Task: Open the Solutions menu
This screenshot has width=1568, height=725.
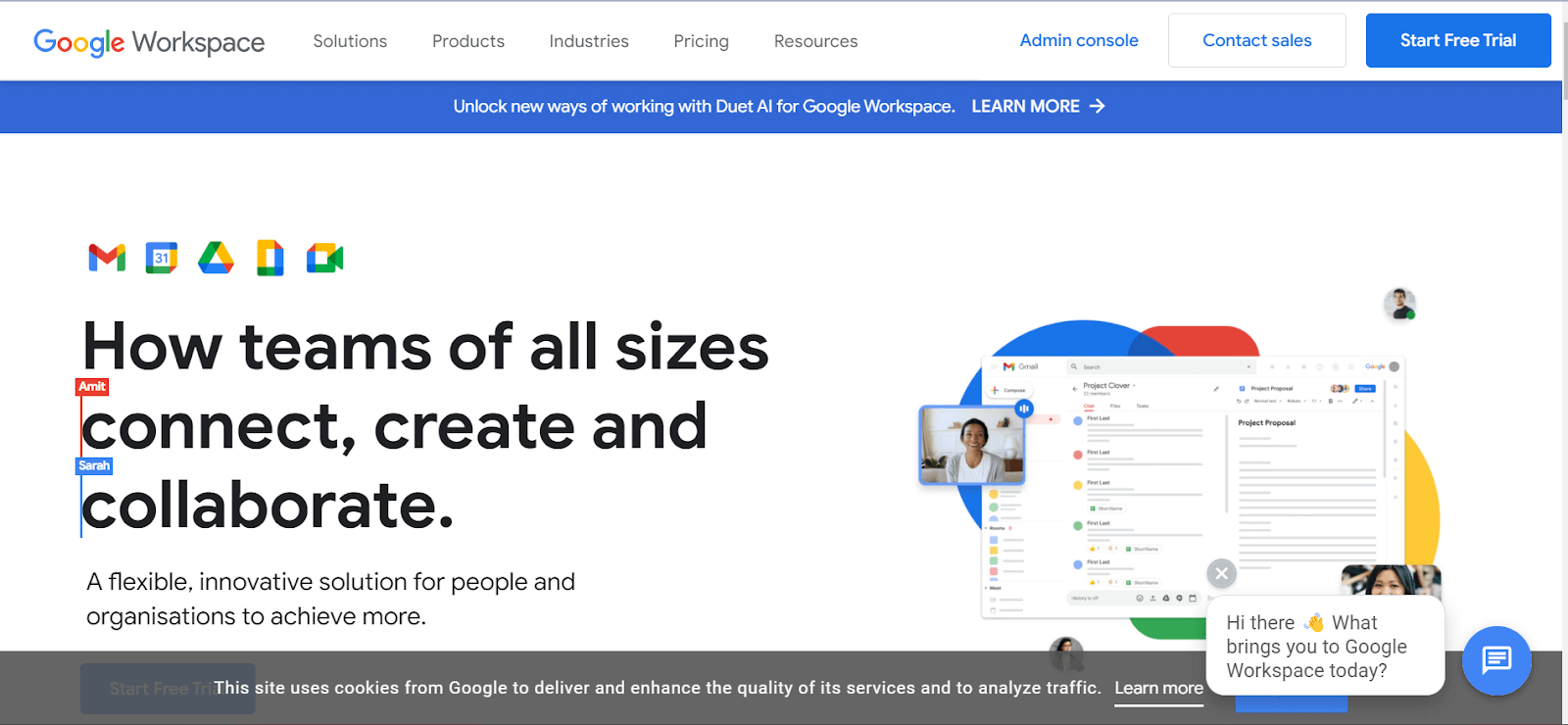Action: point(350,41)
